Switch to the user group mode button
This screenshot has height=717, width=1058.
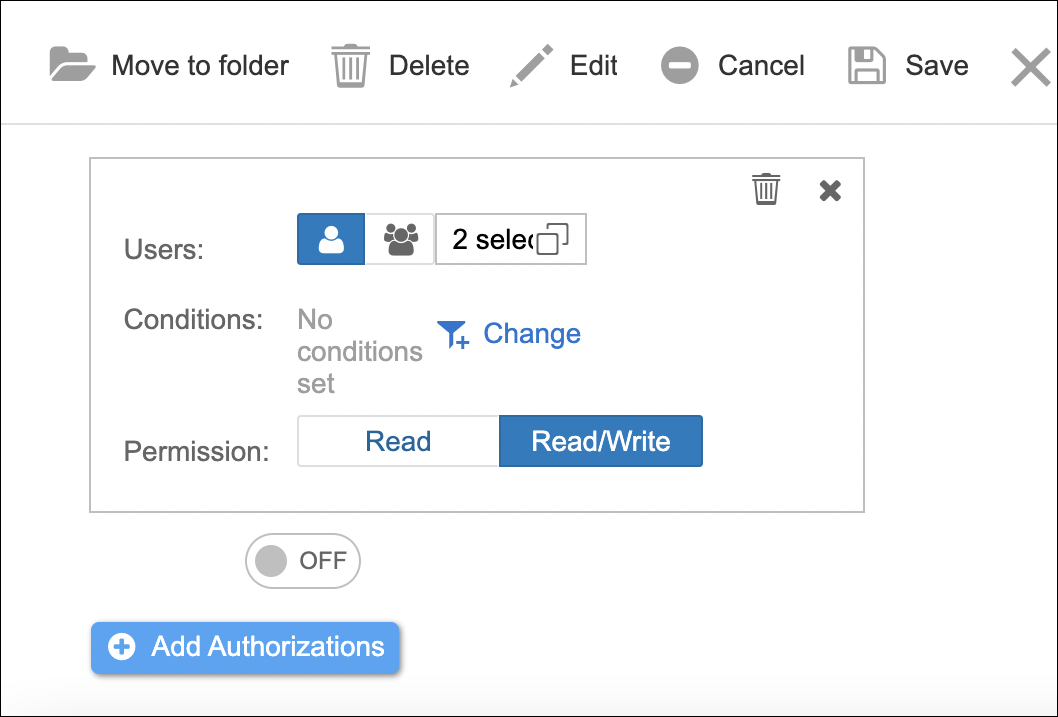(400, 239)
